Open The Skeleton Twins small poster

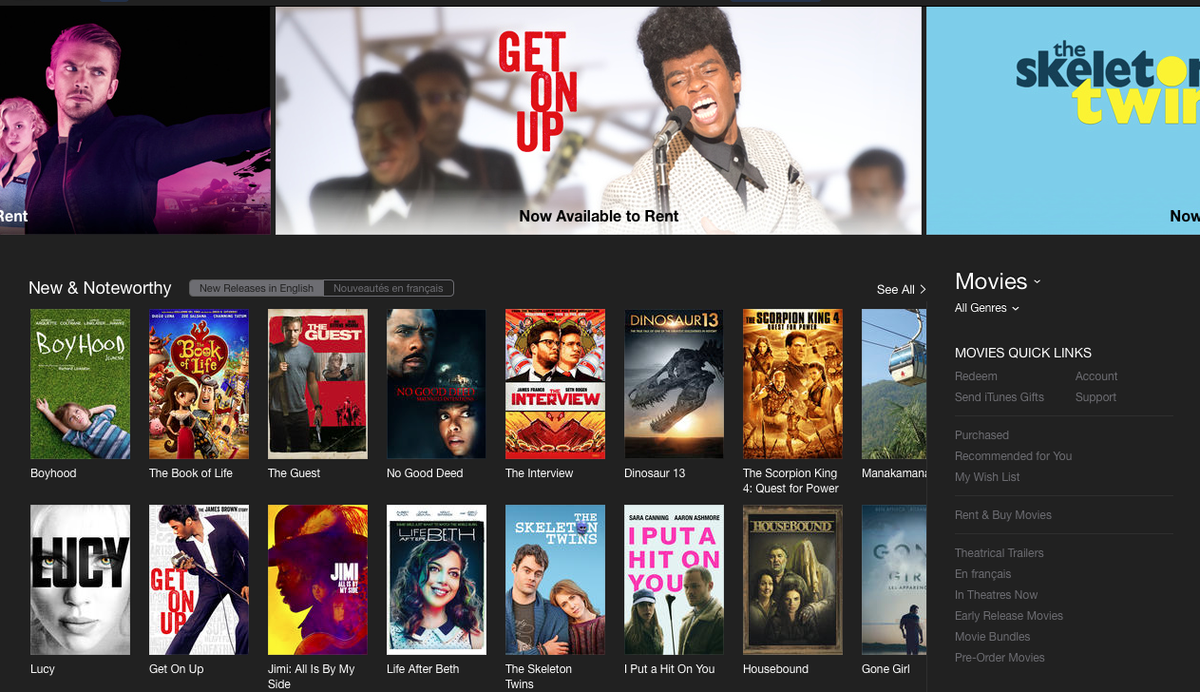click(x=555, y=580)
